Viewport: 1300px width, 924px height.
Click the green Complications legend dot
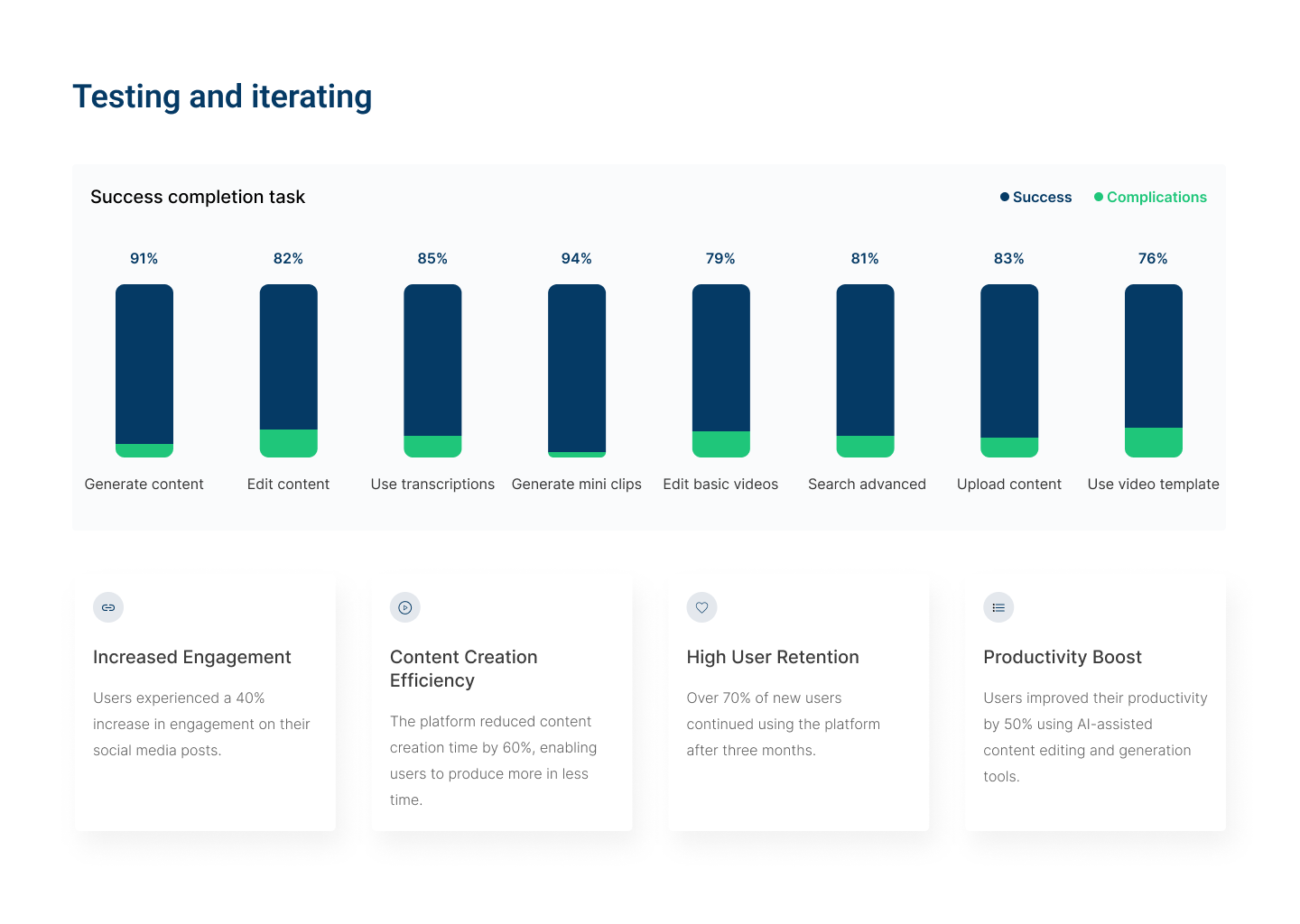(x=1099, y=197)
